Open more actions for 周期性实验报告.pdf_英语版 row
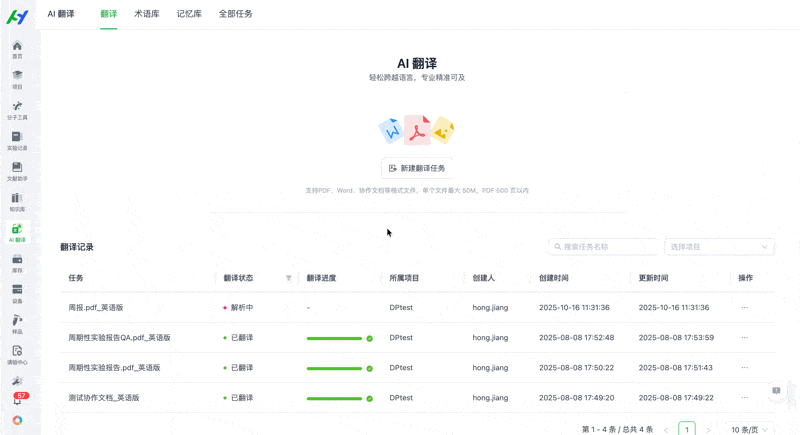The image size is (800, 435). pos(744,368)
